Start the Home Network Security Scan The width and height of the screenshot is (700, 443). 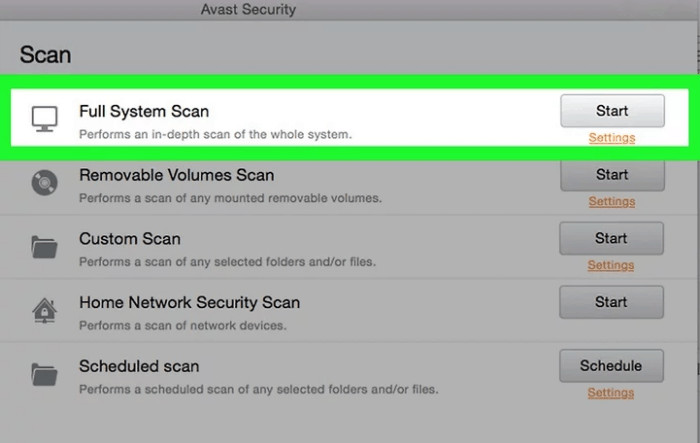pyautogui.click(x=611, y=302)
